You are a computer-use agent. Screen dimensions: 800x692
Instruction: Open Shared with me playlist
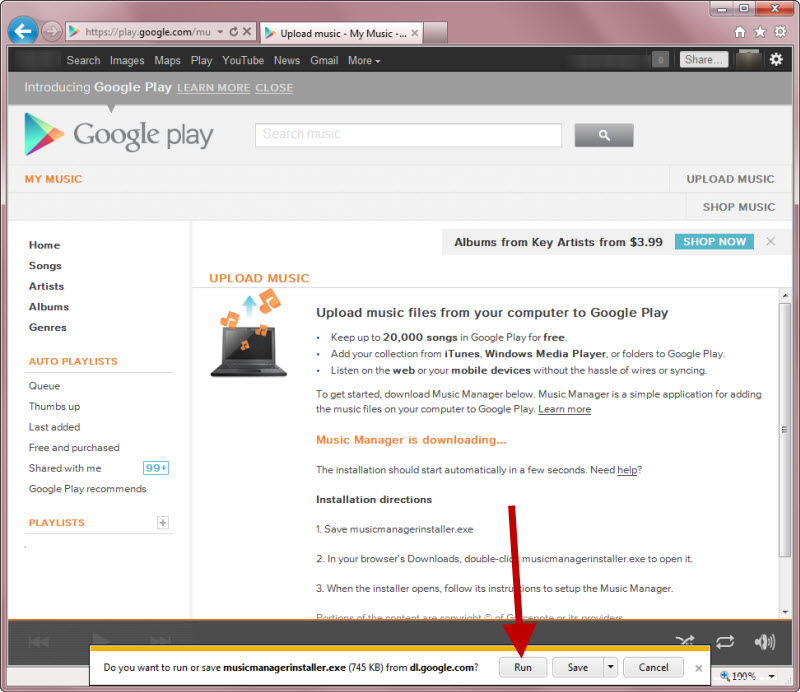[65, 468]
